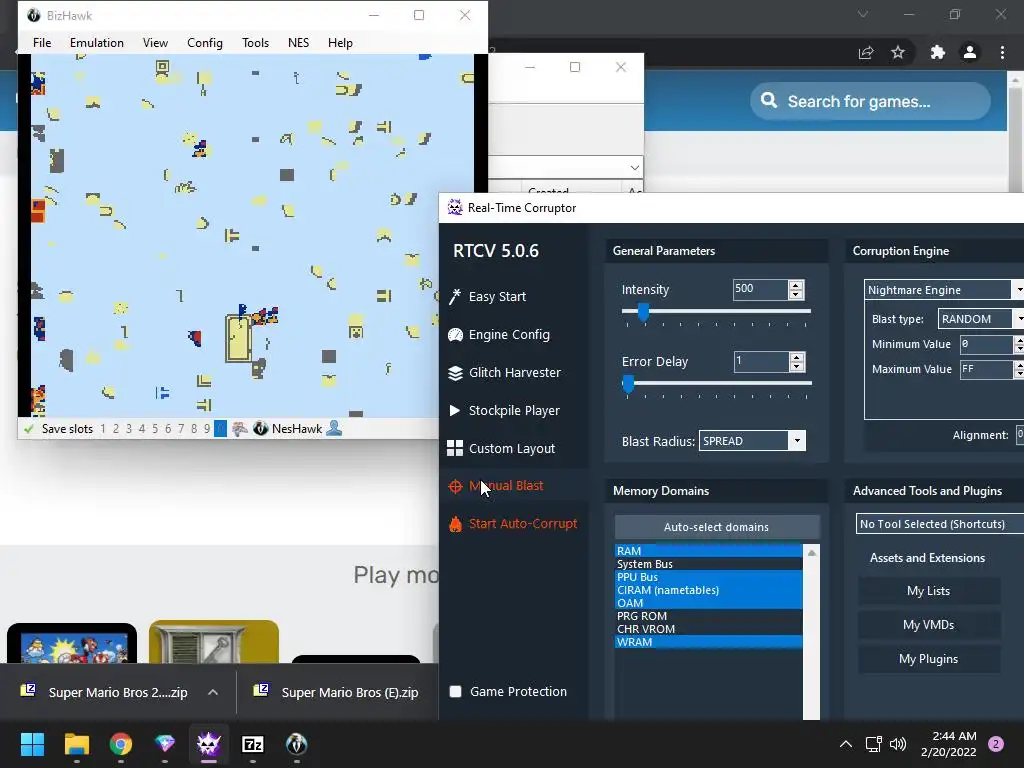Click green checkmark in BizHawk status bar
This screenshot has width=1024, height=768.
(x=28, y=429)
